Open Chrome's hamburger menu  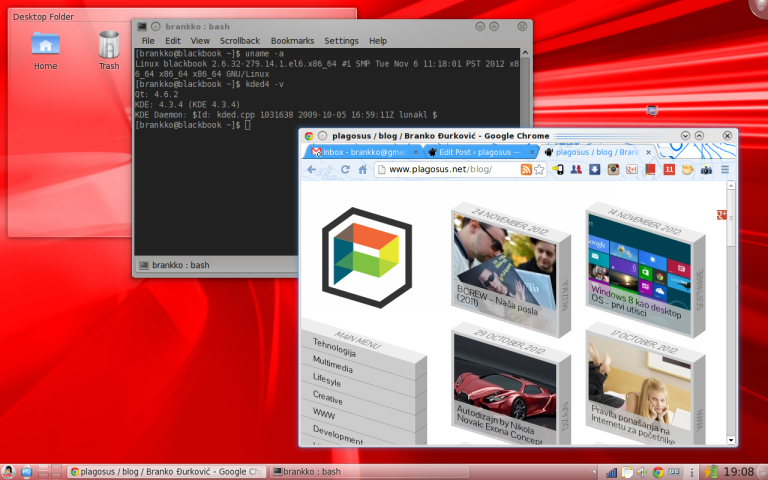tap(725, 169)
